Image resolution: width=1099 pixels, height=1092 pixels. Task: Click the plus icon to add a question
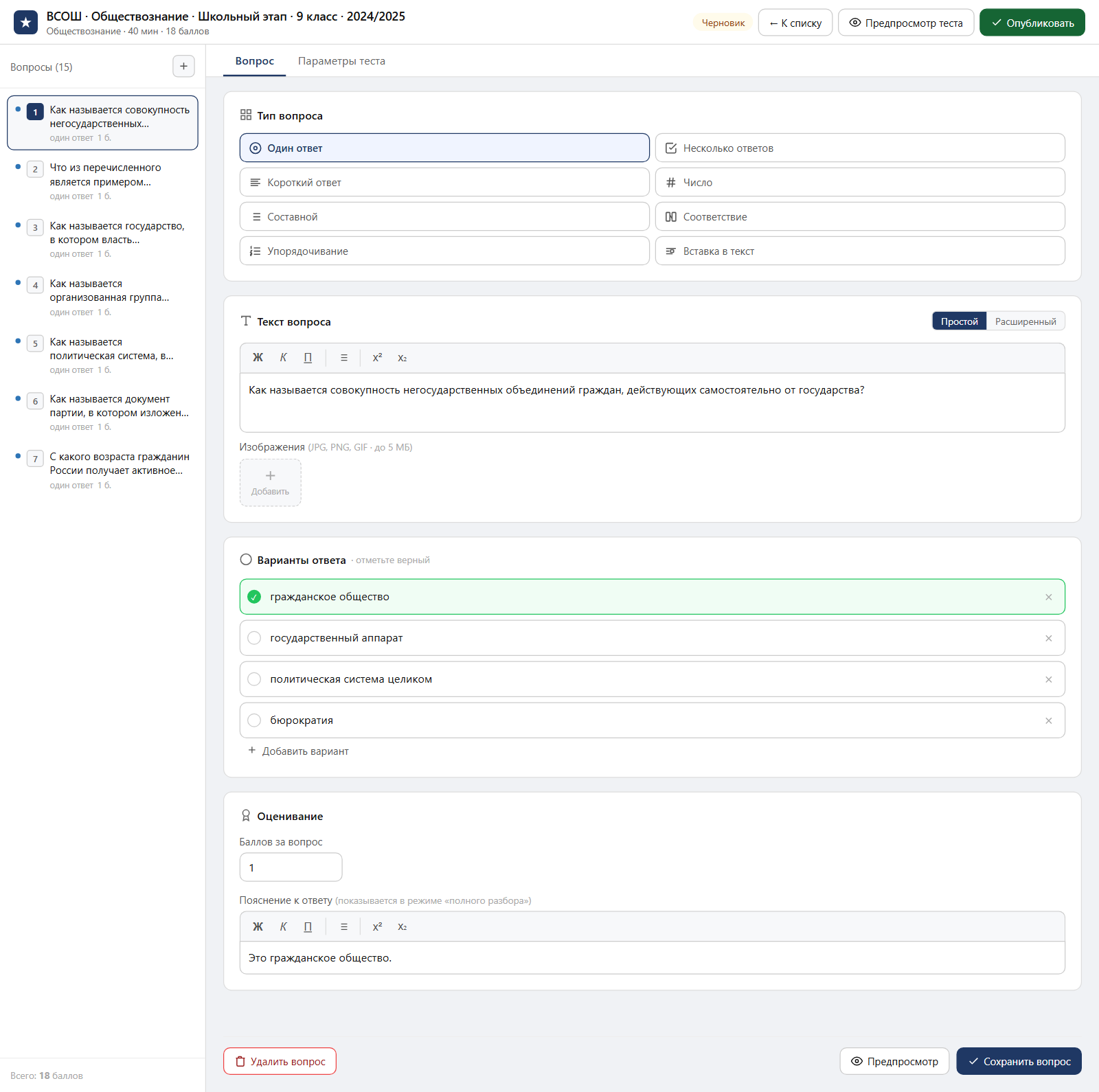183,67
